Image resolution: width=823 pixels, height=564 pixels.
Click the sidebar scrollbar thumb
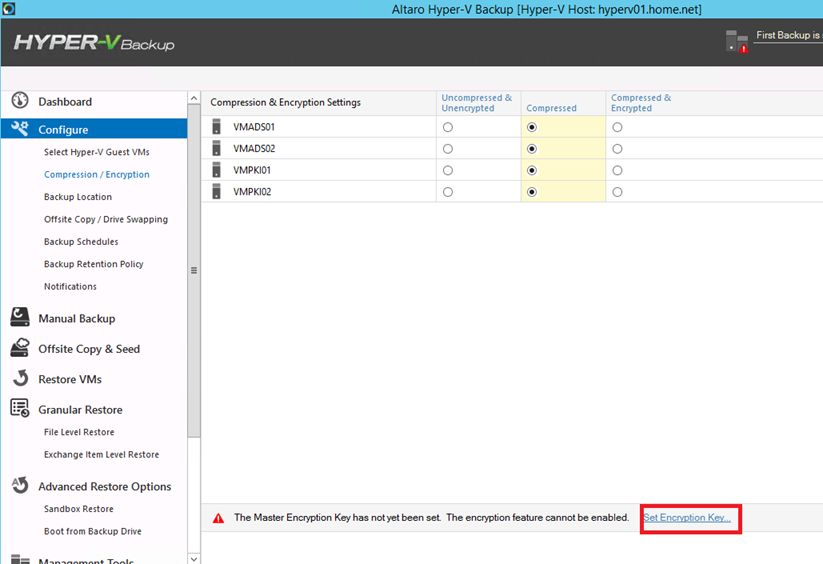(x=194, y=271)
